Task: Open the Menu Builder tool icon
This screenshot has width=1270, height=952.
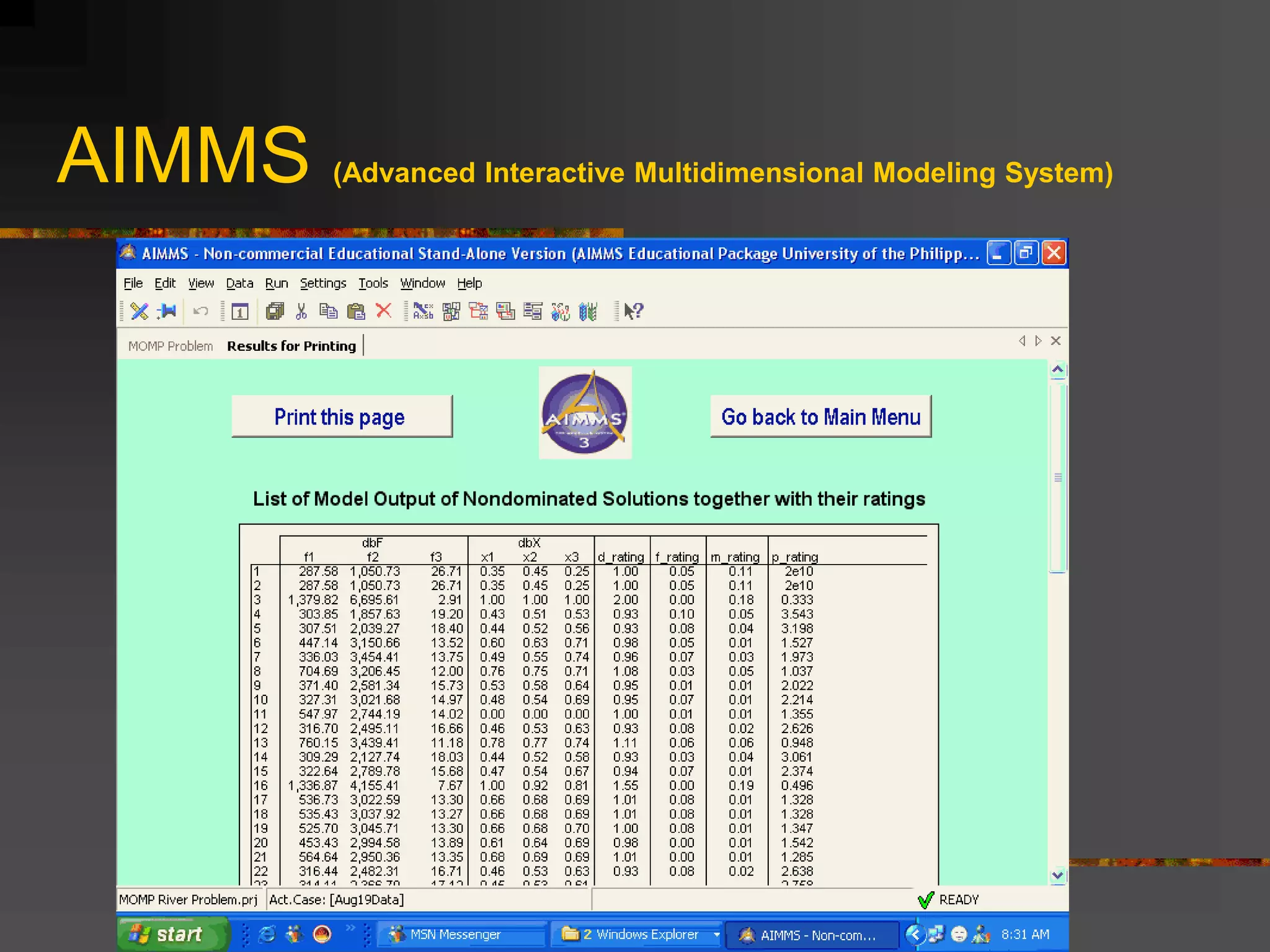Action: click(x=533, y=311)
